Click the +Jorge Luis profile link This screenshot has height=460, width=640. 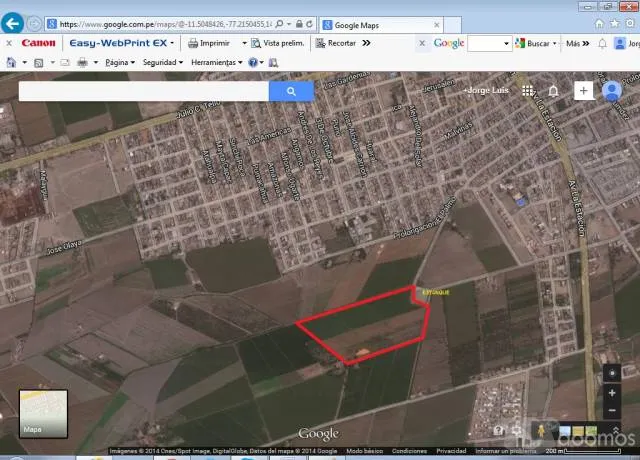coord(486,90)
